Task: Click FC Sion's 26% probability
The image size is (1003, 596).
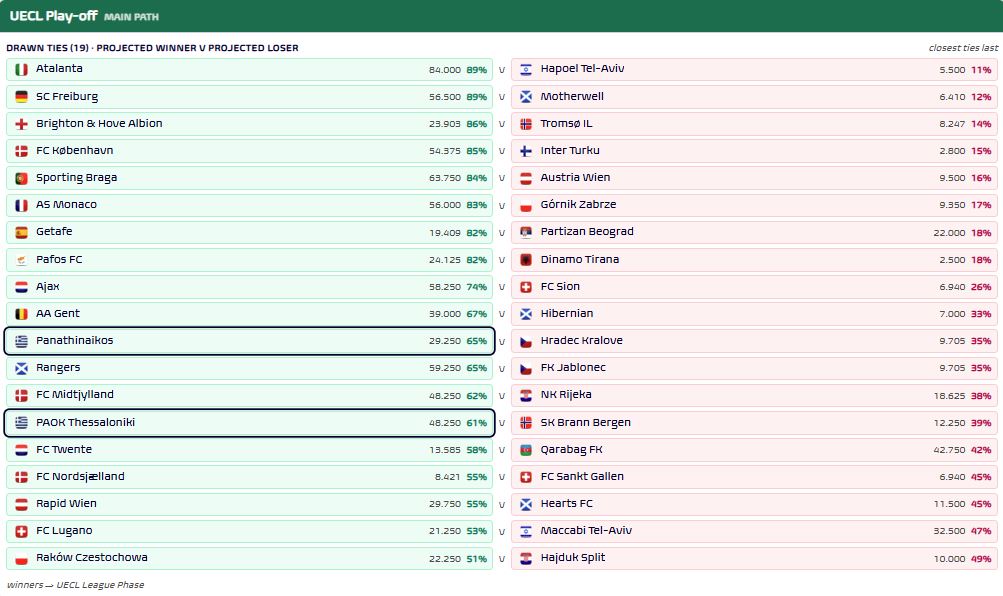Action: pyautogui.click(x=981, y=287)
